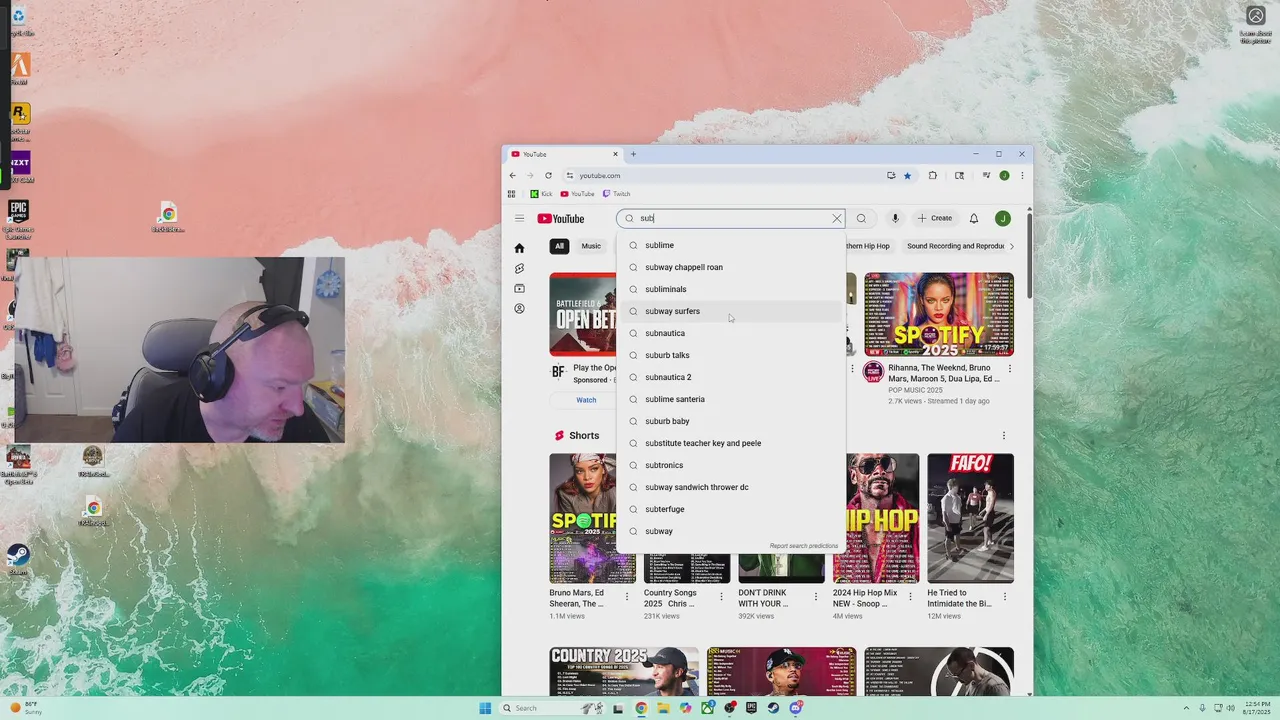Show more filter chips with right arrow
Viewport: 1280px width, 720px height.
(1011, 246)
